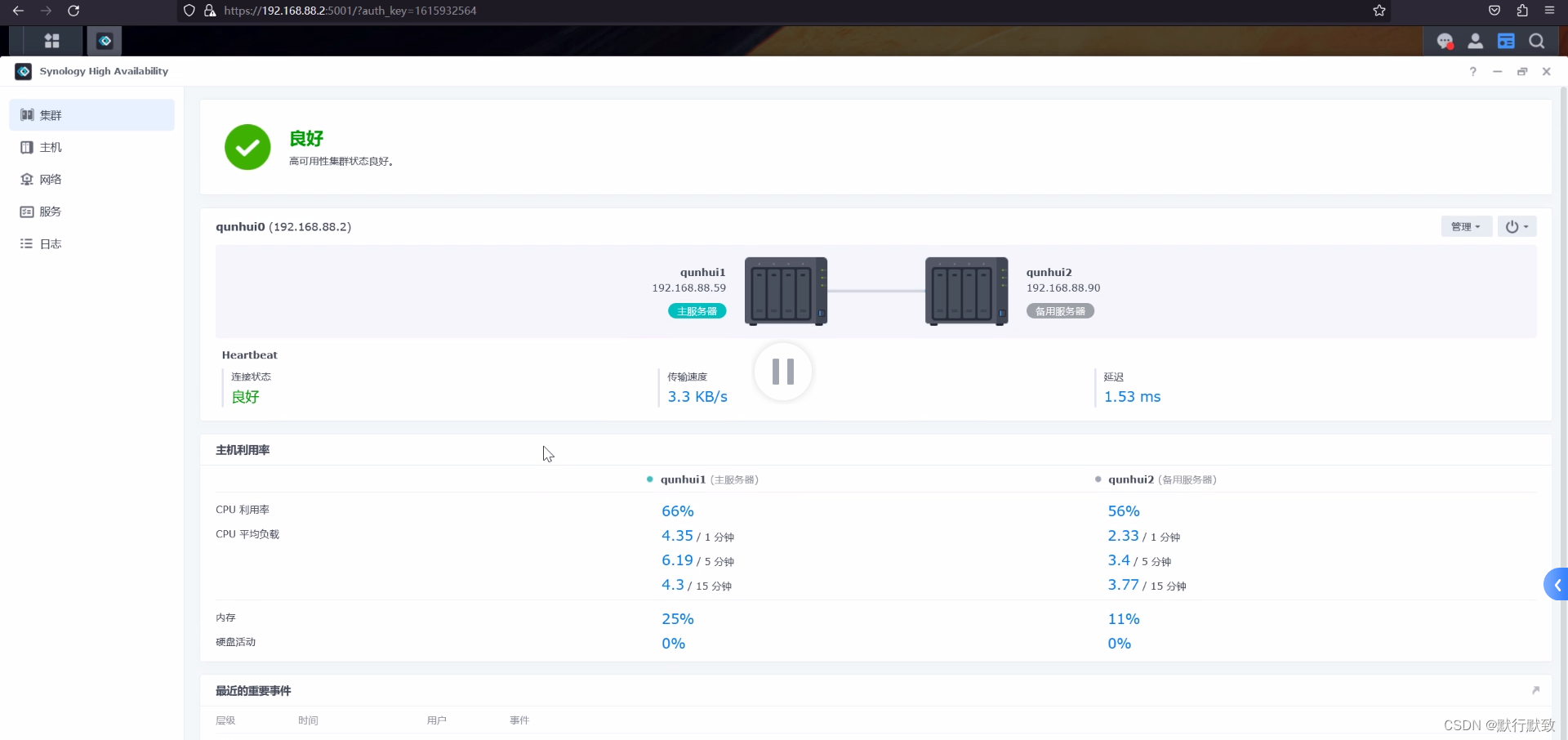Expand the recent events panel arrow icon
The height and width of the screenshot is (740, 1568).
[1535, 690]
